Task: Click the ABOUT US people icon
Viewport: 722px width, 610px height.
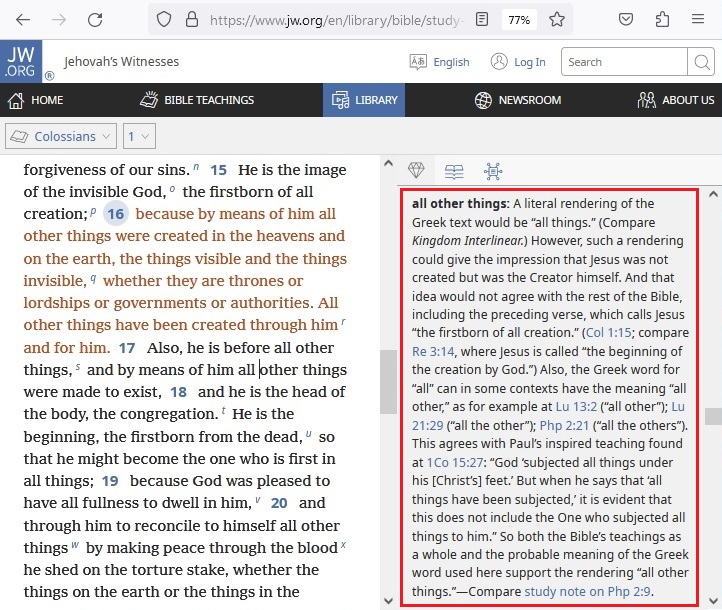Action: [646, 99]
